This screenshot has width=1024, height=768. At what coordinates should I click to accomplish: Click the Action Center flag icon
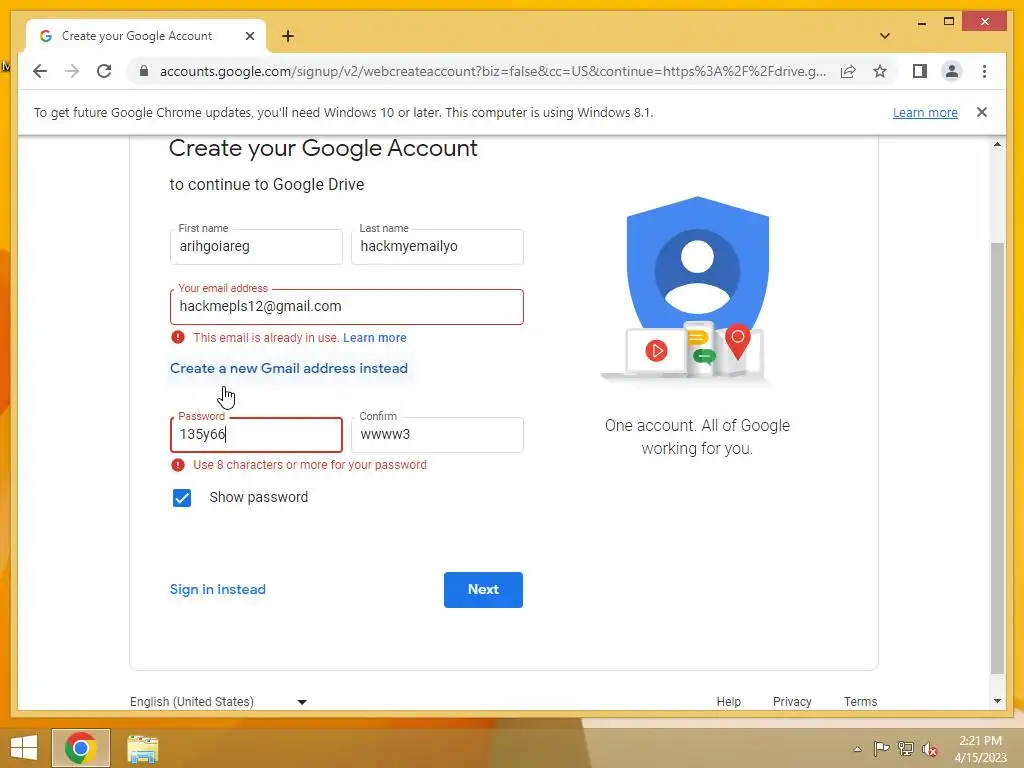click(x=881, y=749)
